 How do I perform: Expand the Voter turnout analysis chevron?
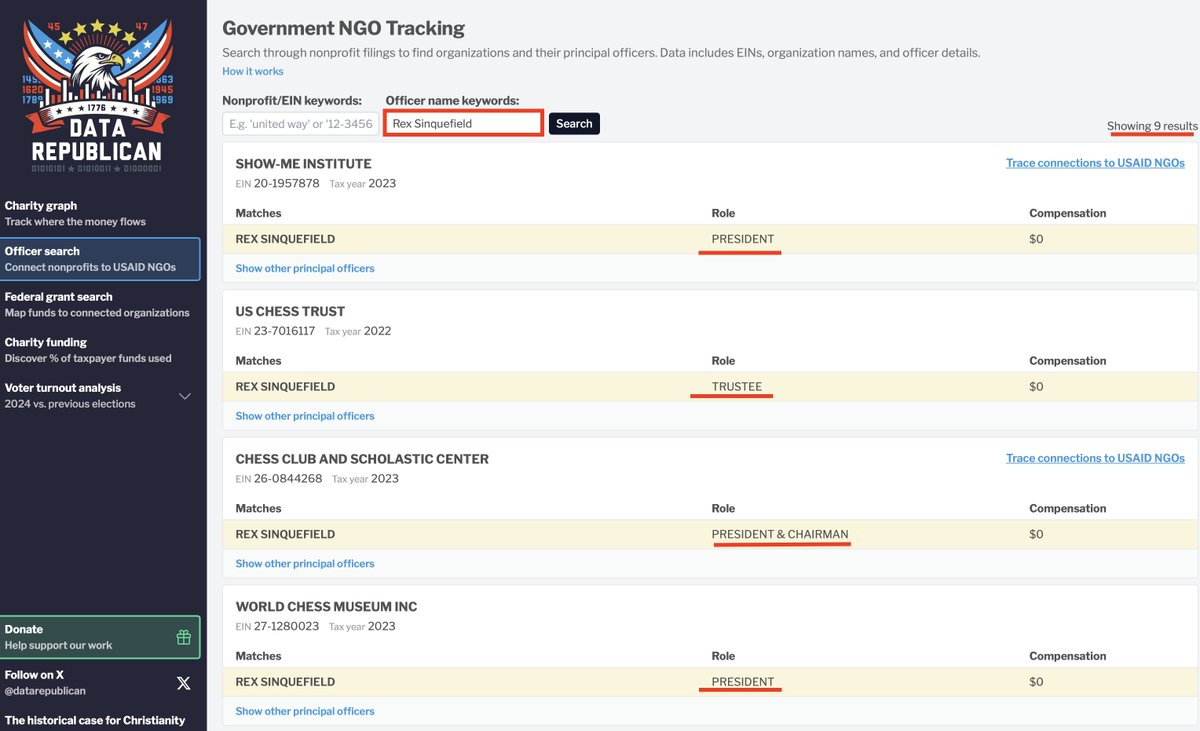(185, 396)
